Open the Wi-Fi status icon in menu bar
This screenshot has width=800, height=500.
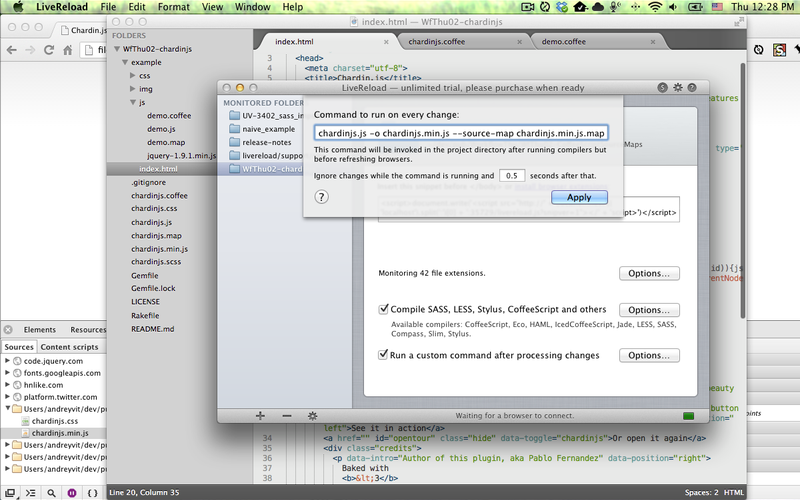point(655,7)
